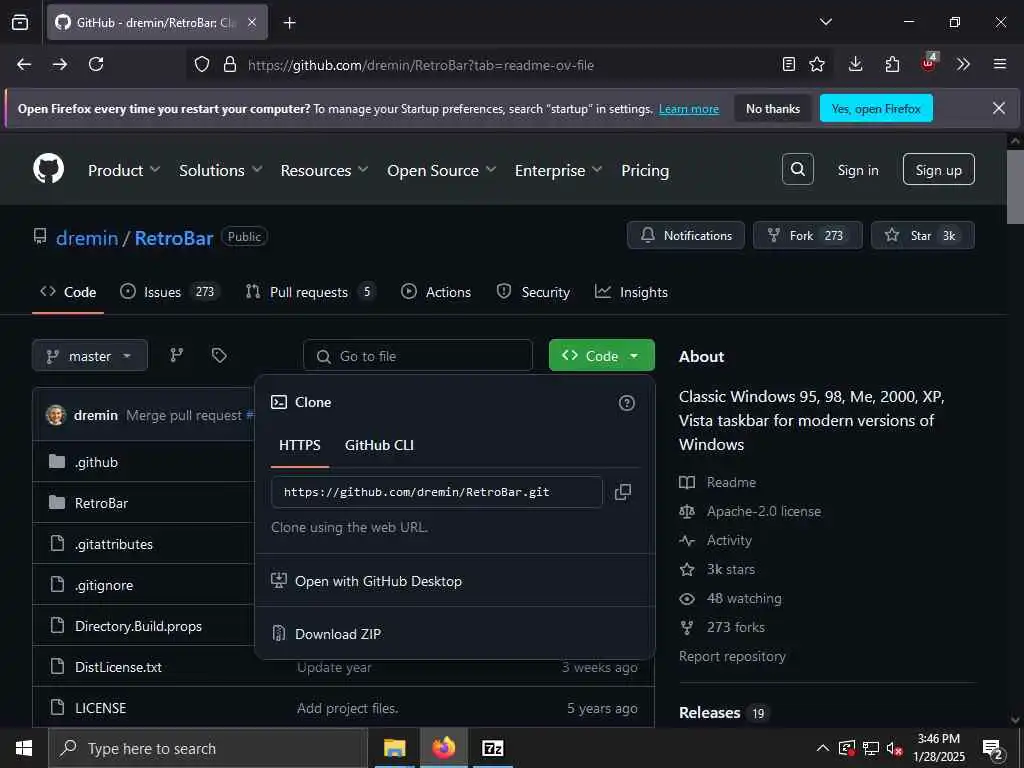The height and width of the screenshot is (768, 1024).
Task: Open the Apache-2.0 license link
Action: point(763,511)
